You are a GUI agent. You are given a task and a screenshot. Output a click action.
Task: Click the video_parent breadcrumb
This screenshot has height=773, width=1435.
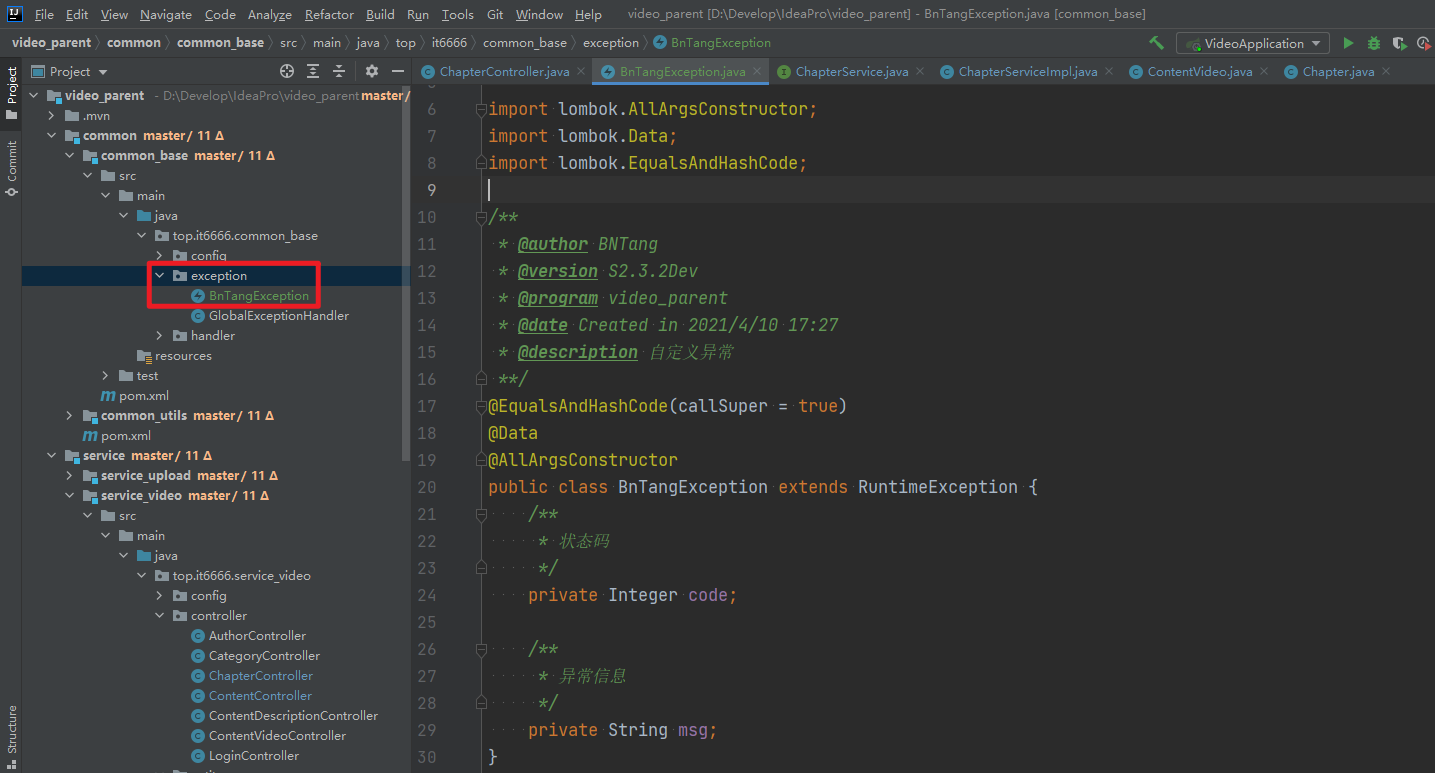tap(51, 42)
